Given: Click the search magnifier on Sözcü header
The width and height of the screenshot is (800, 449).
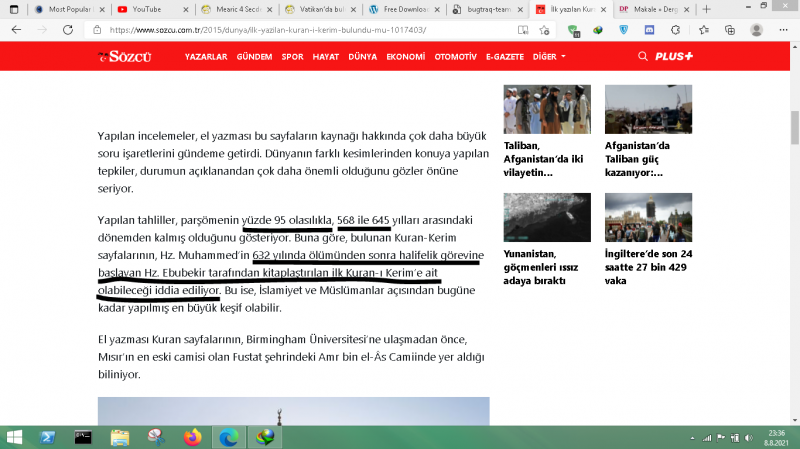Looking at the screenshot, I should click(642, 56).
